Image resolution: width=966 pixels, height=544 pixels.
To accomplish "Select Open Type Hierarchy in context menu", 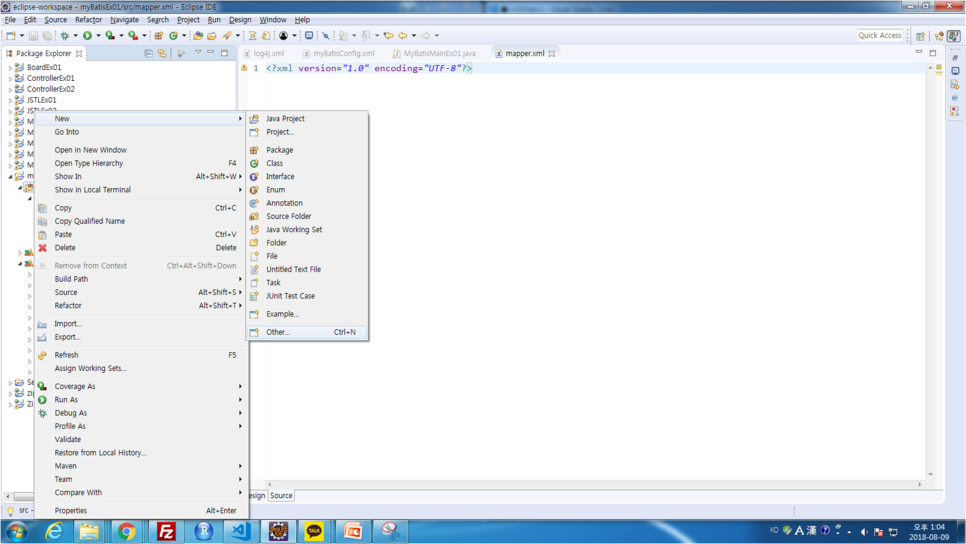I will tap(140, 163).
